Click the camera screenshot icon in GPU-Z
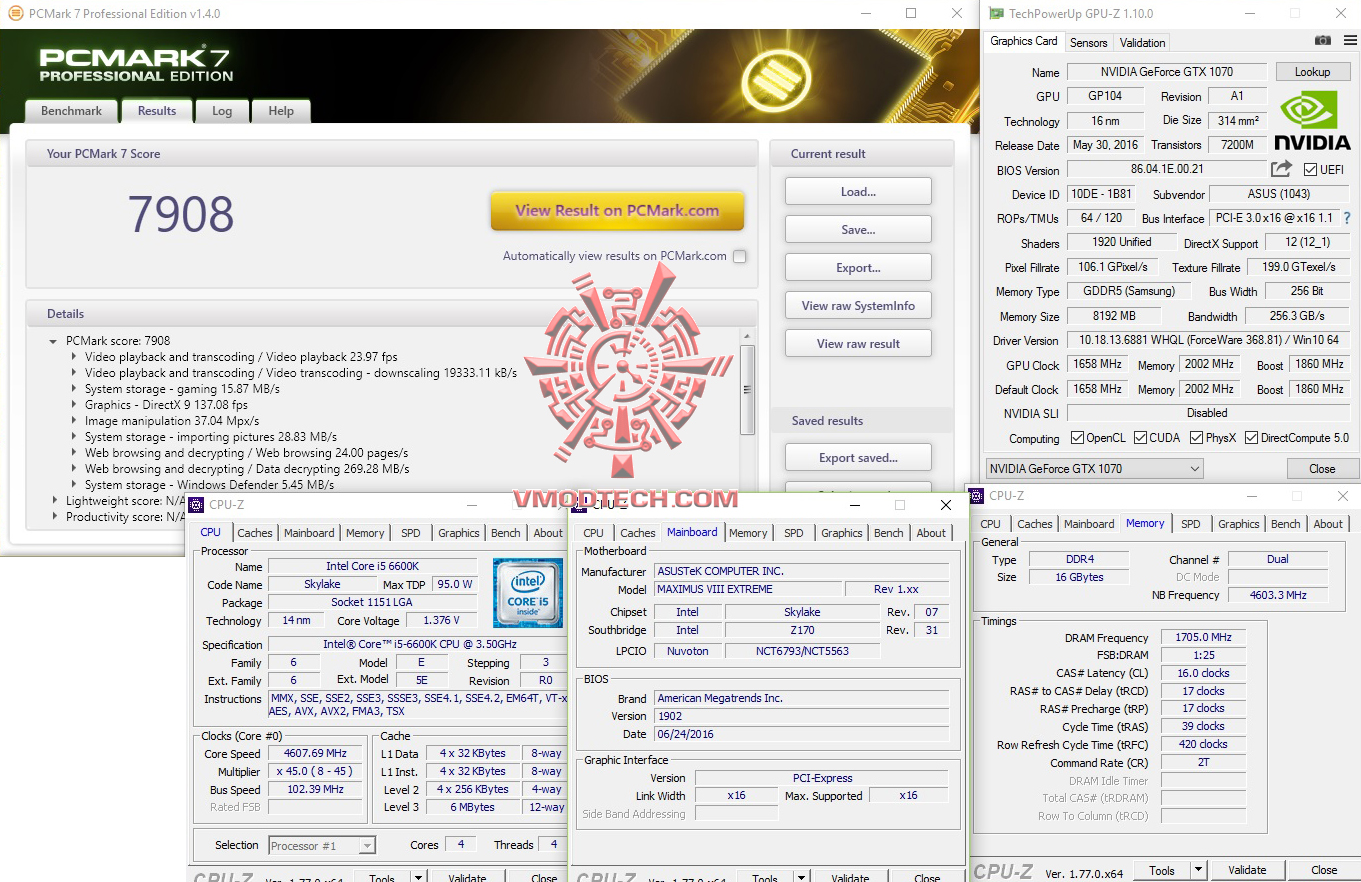 pyautogui.click(x=1322, y=39)
